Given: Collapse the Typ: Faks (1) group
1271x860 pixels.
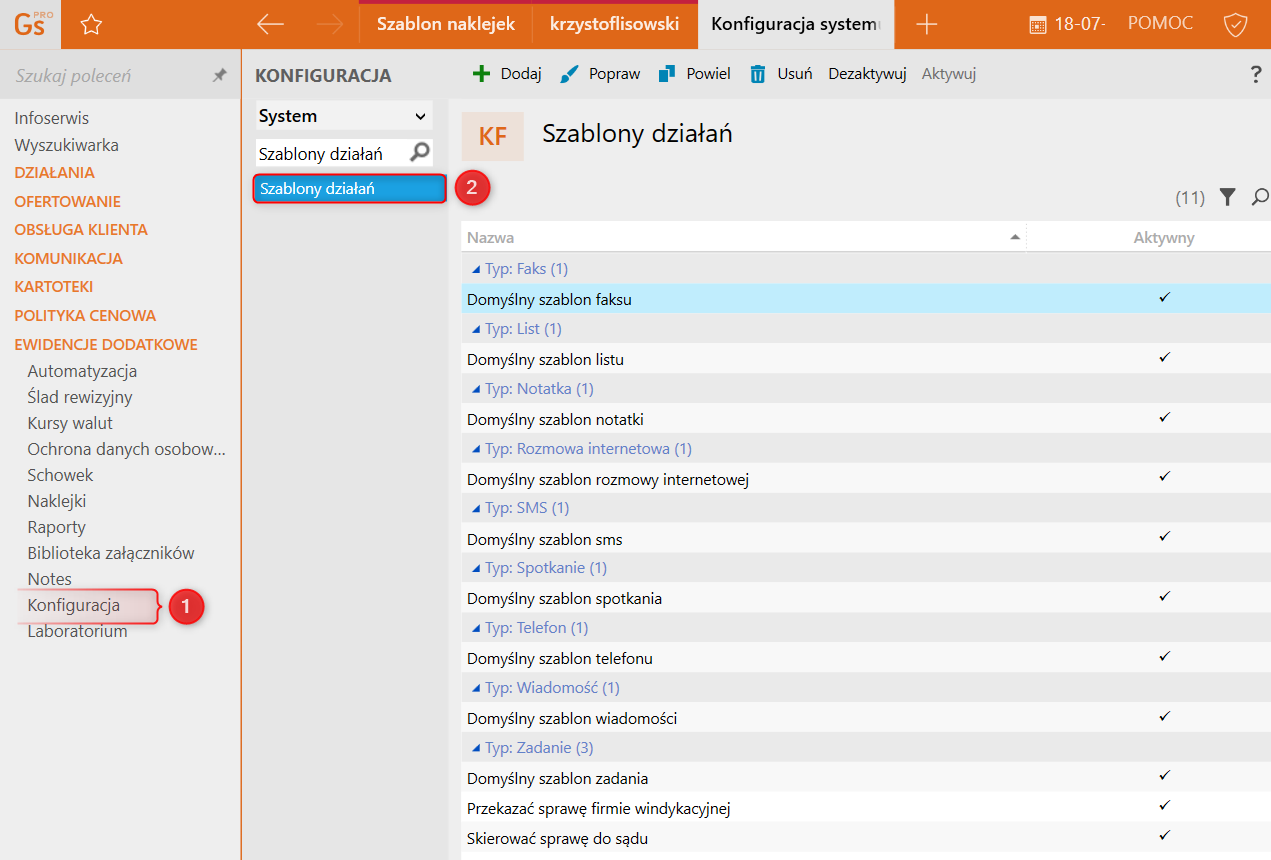Looking at the screenshot, I should 475,269.
